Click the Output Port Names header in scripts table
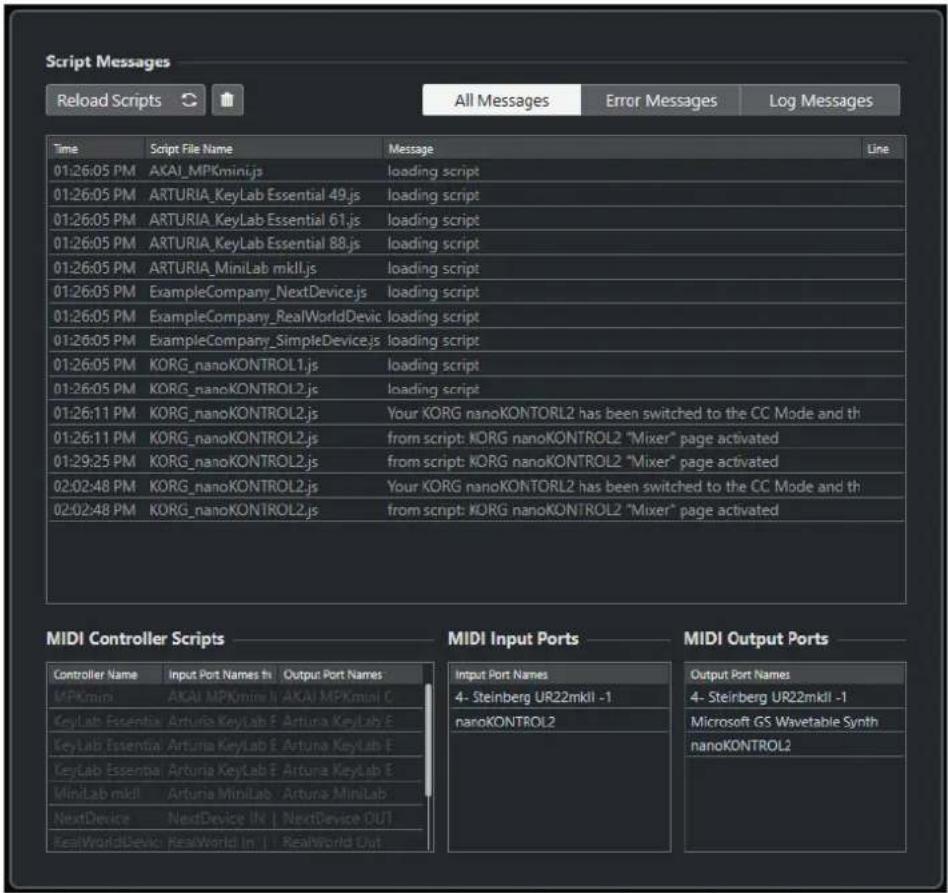The width and height of the screenshot is (948, 893). click(351, 674)
